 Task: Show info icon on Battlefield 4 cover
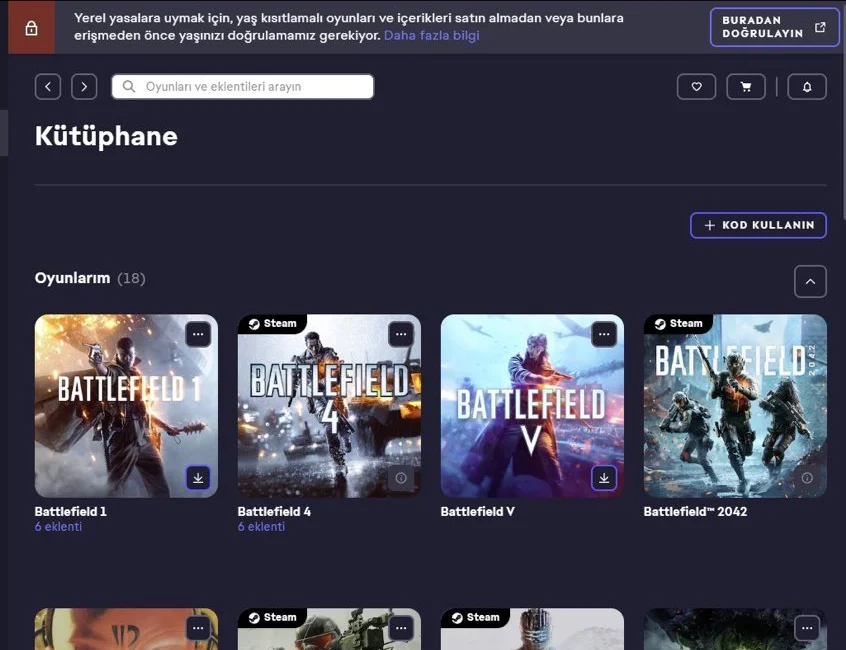click(x=401, y=478)
